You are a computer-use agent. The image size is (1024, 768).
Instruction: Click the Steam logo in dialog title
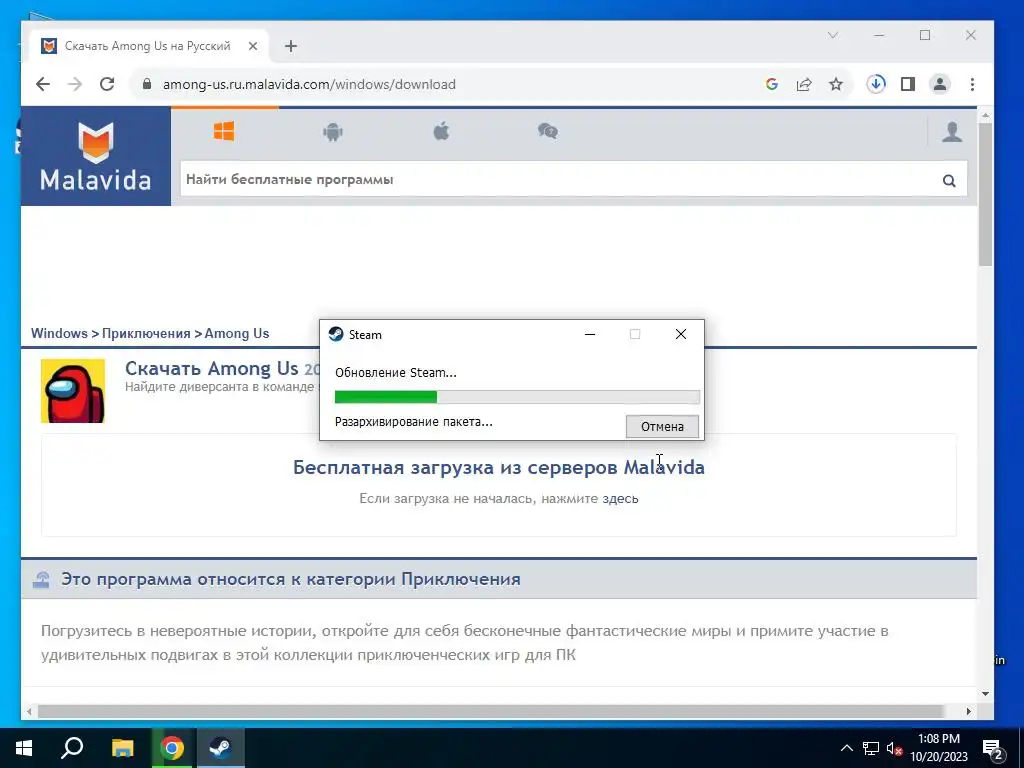[336, 334]
